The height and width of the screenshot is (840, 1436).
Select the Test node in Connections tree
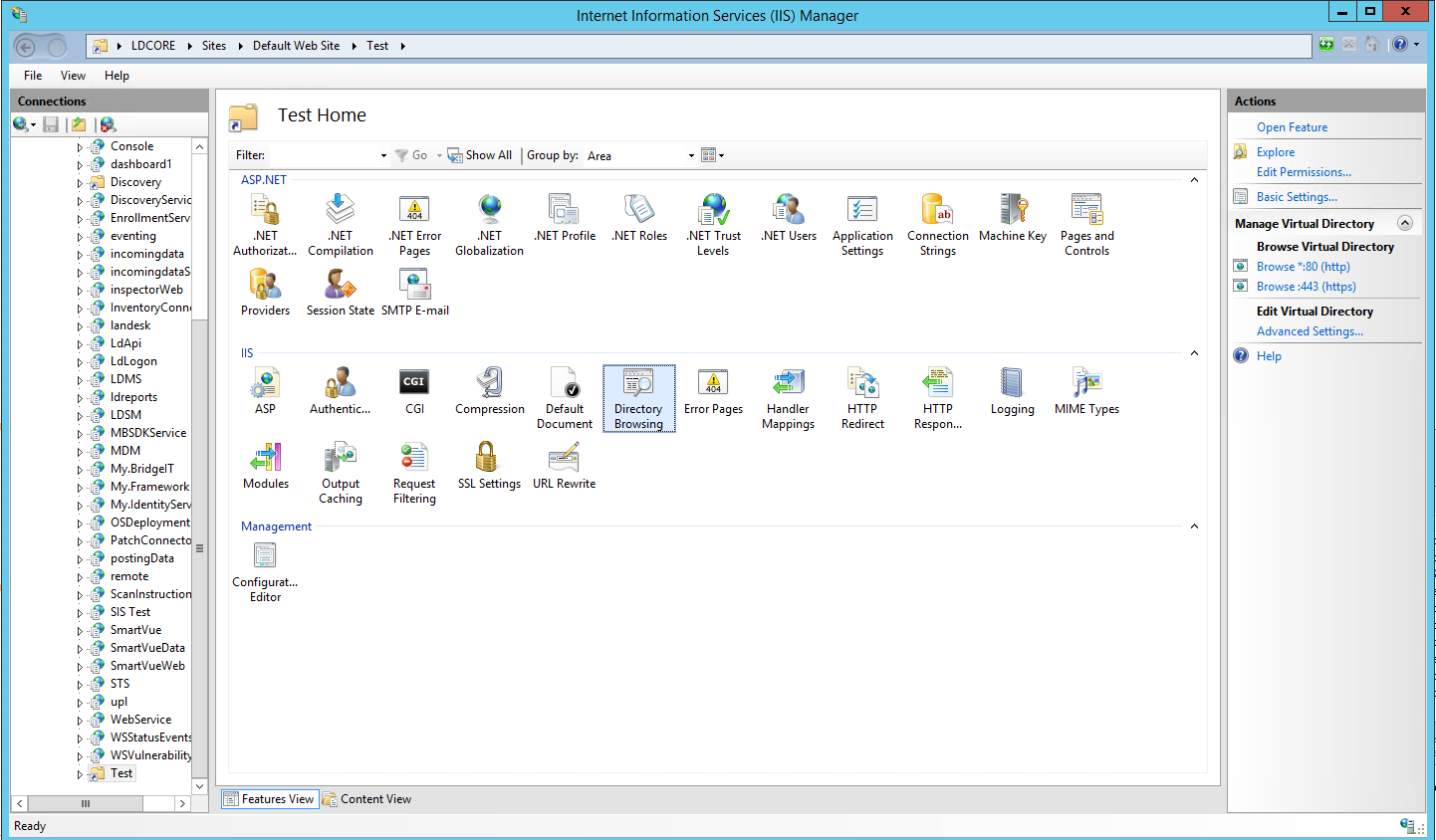pos(120,773)
